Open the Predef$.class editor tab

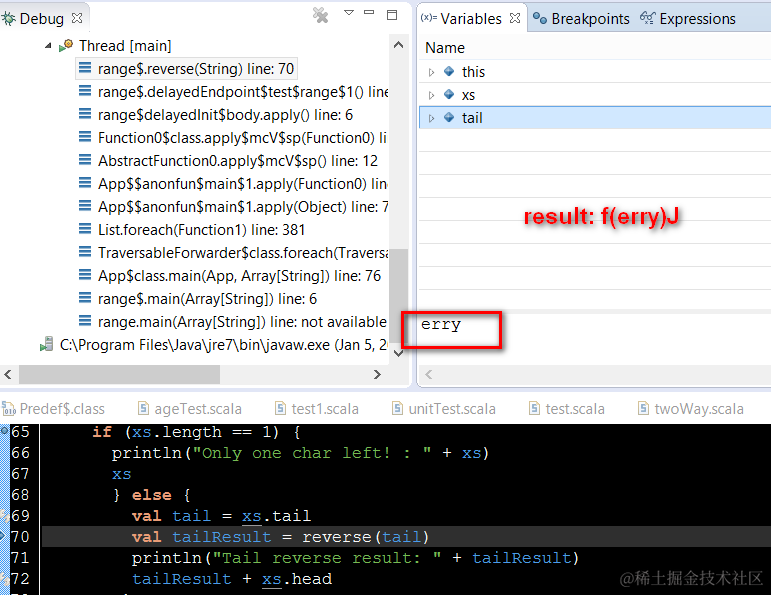pos(54,409)
